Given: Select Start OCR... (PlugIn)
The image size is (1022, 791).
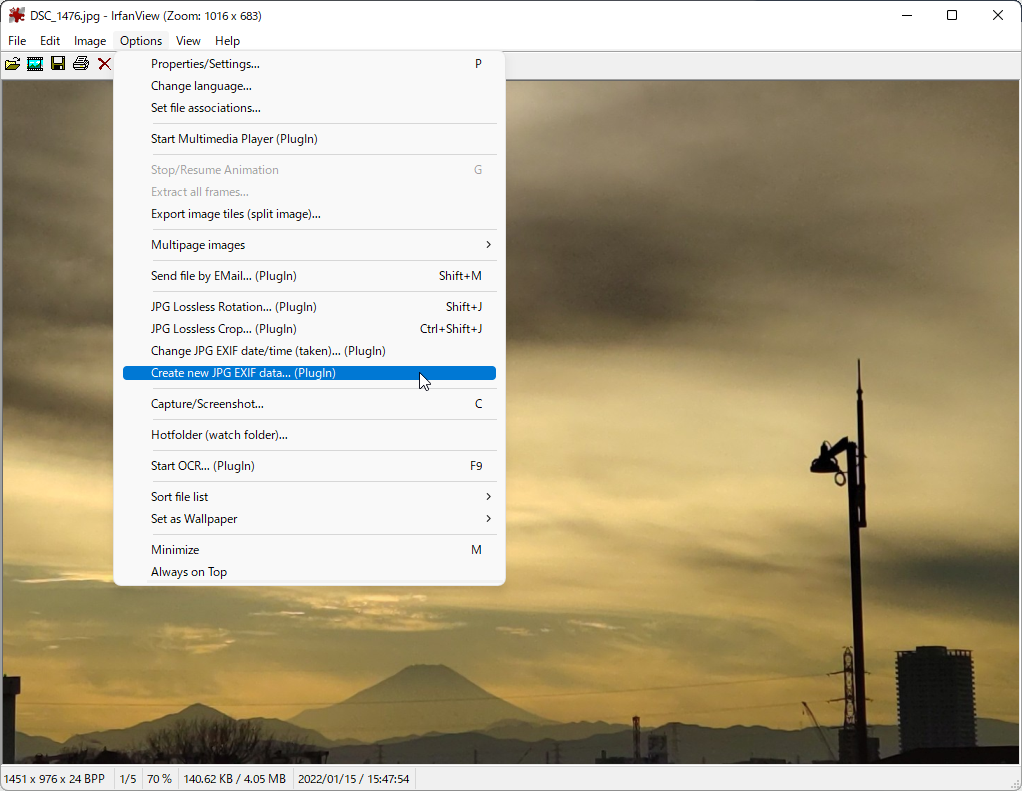Looking at the screenshot, I should coord(310,466).
